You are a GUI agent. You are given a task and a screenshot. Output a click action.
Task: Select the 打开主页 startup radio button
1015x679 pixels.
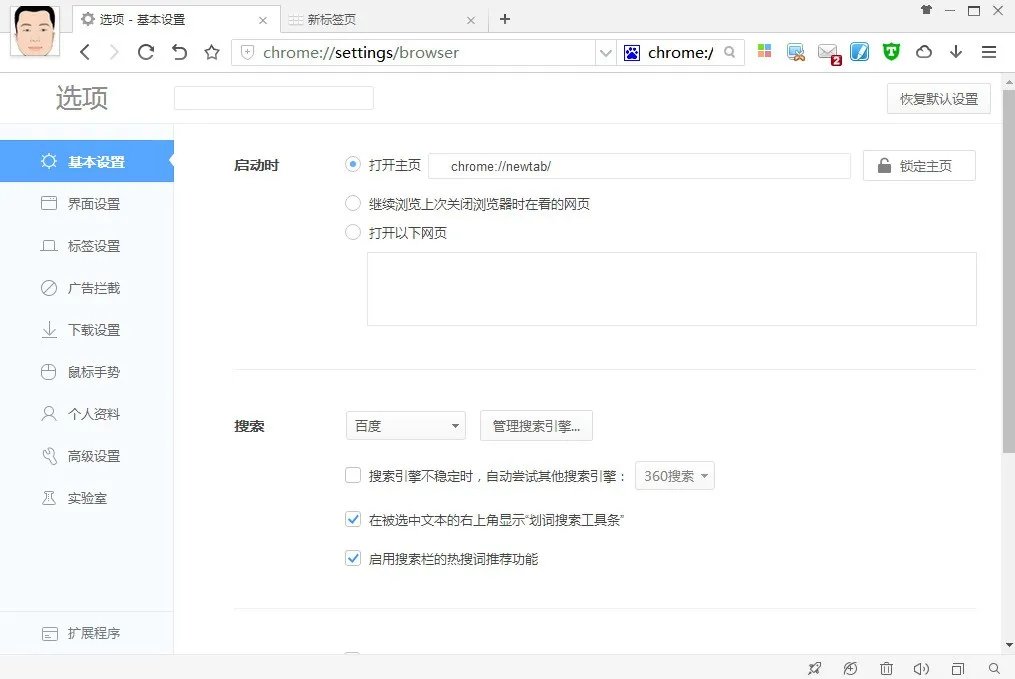pyautogui.click(x=352, y=165)
